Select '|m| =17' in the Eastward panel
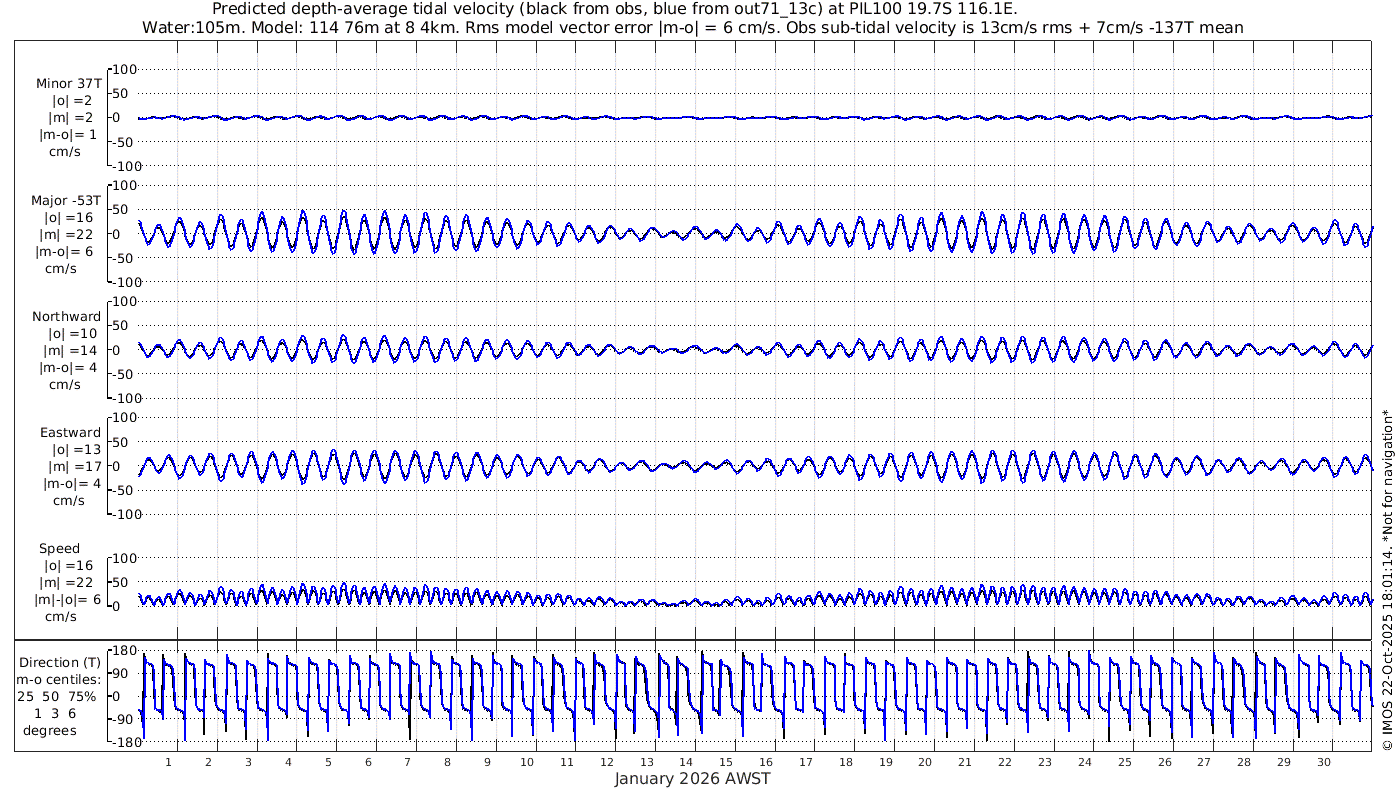This screenshot has height=800, width=1400. (73, 467)
